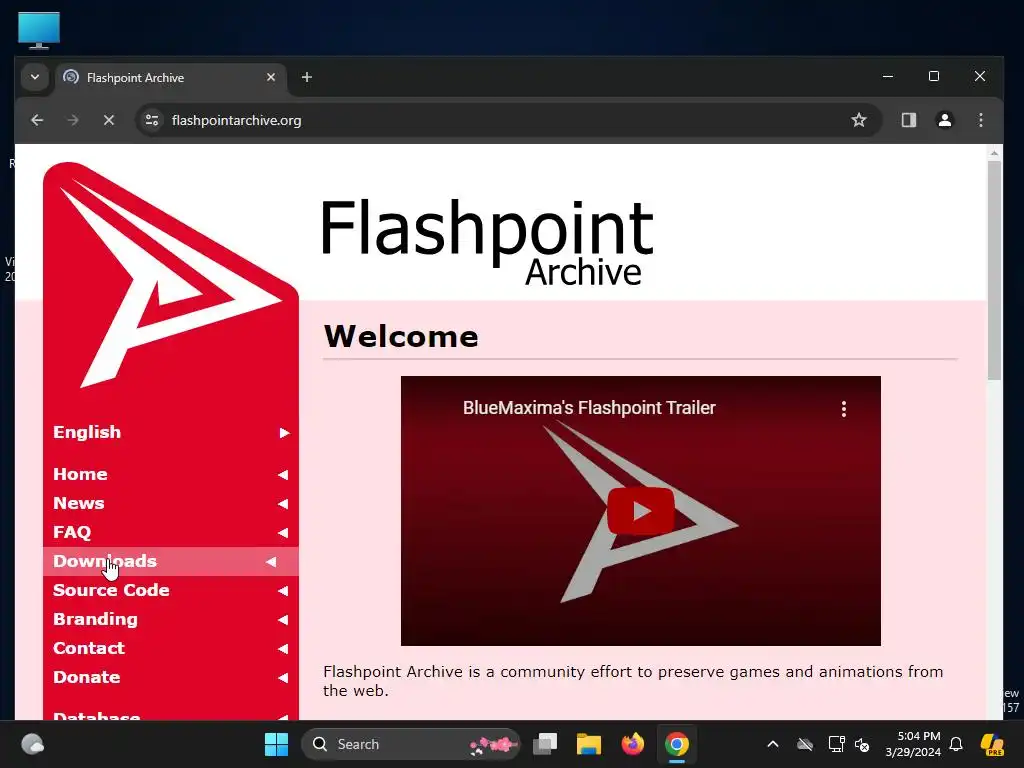Select the Flashpoint Archive tab
The height and width of the screenshot is (768, 1024).
[x=171, y=78]
